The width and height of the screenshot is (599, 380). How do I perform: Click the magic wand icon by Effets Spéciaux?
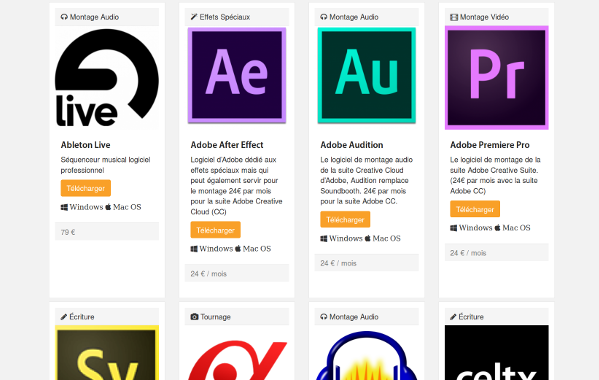[x=194, y=17]
